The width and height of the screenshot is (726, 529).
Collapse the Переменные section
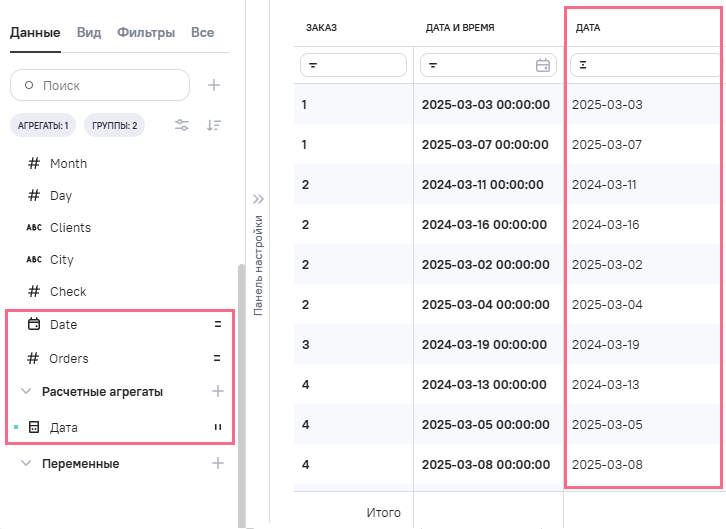26,464
